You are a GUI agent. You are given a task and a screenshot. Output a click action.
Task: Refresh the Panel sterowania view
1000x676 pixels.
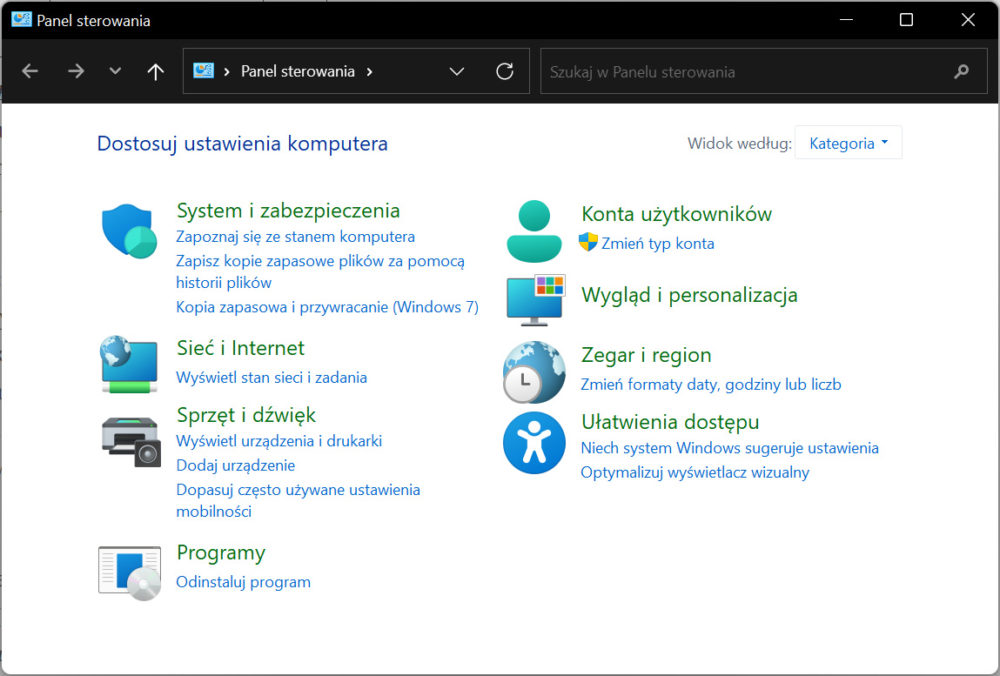(x=504, y=71)
